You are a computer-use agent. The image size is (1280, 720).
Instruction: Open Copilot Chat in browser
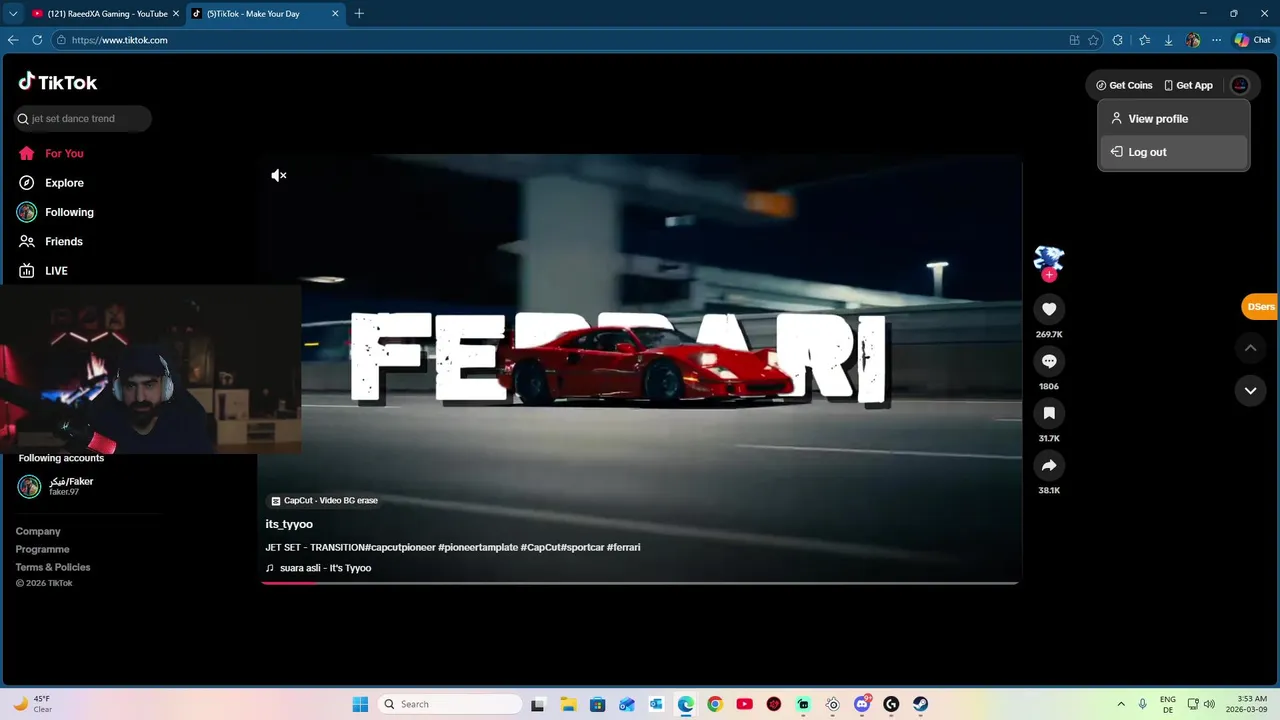(1252, 40)
